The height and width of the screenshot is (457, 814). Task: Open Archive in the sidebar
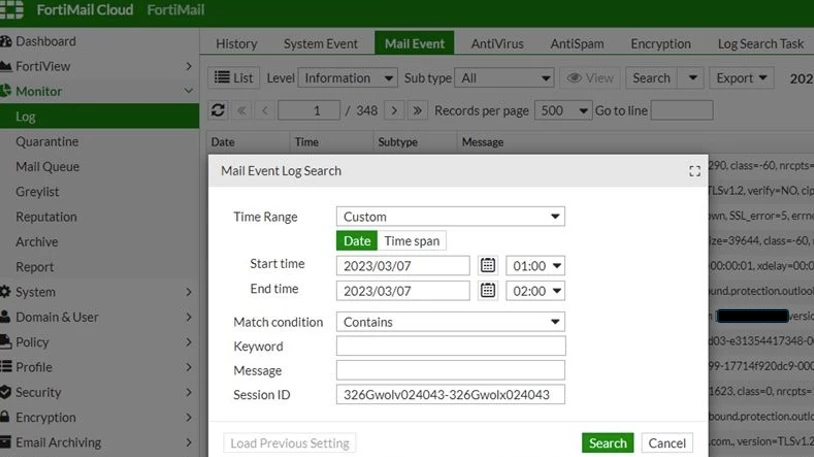(37, 241)
